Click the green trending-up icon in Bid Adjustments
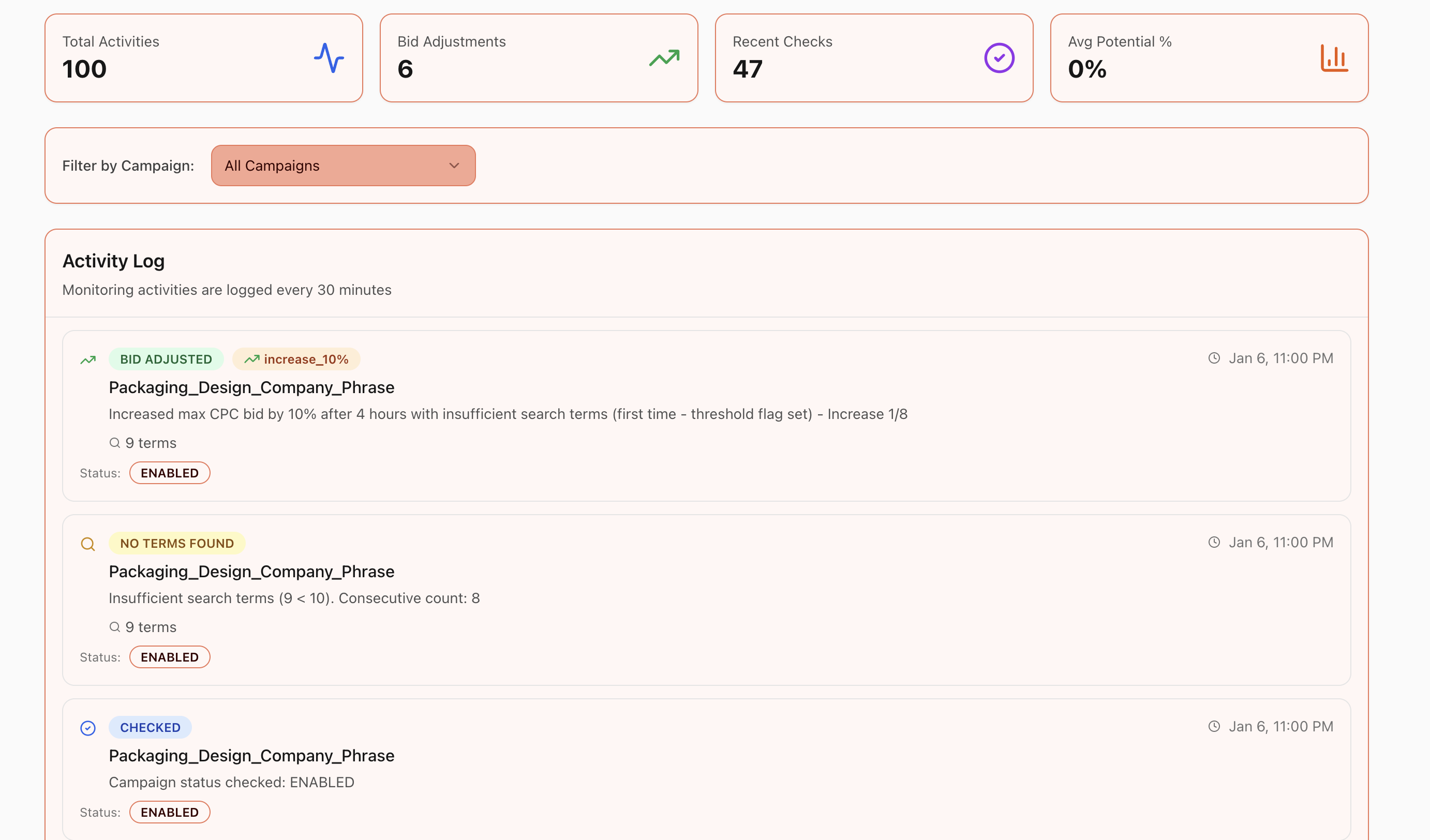Viewport: 1430px width, 840px height. click(x=664, y=58)
